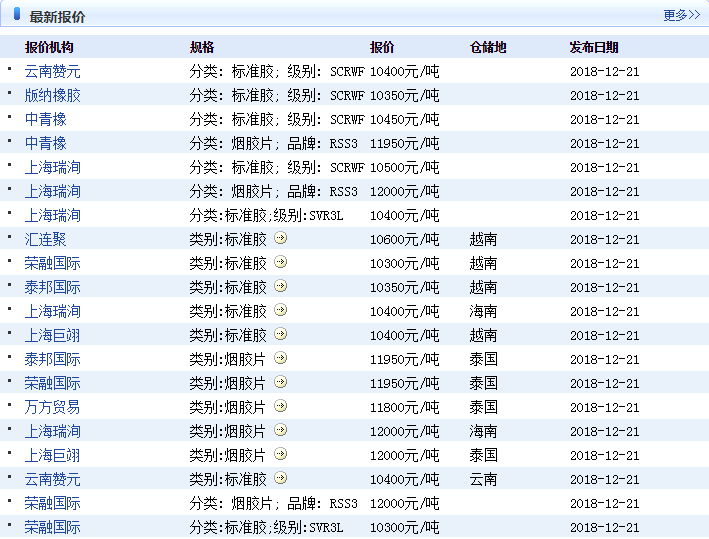Open 荣融国际 link with SVR3L grade
The width and height of the screenshot is (709, 539).
click(x=52, y=527)
